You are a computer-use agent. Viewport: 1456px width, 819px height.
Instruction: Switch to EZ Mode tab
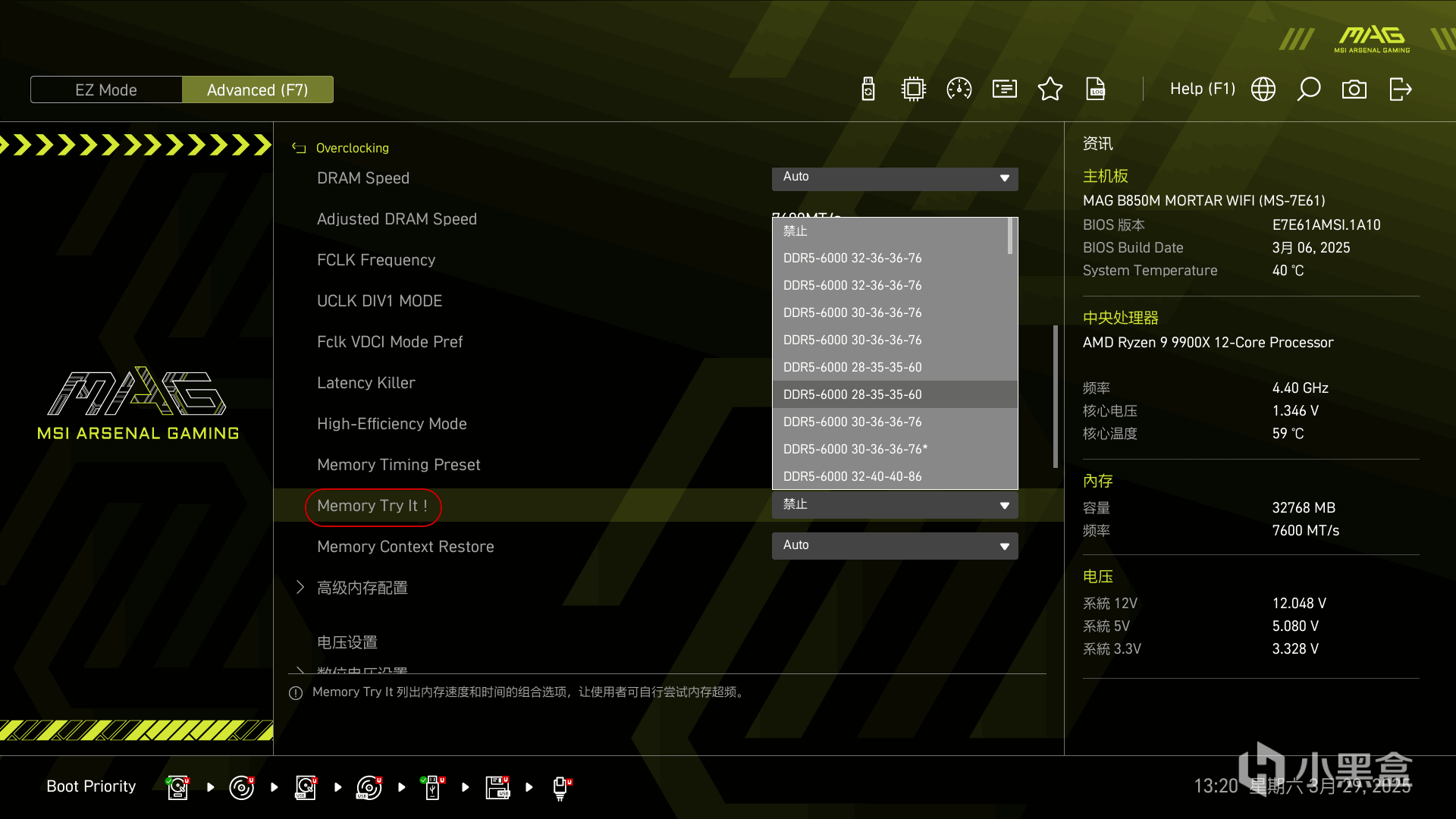click(x=106, y=89)
